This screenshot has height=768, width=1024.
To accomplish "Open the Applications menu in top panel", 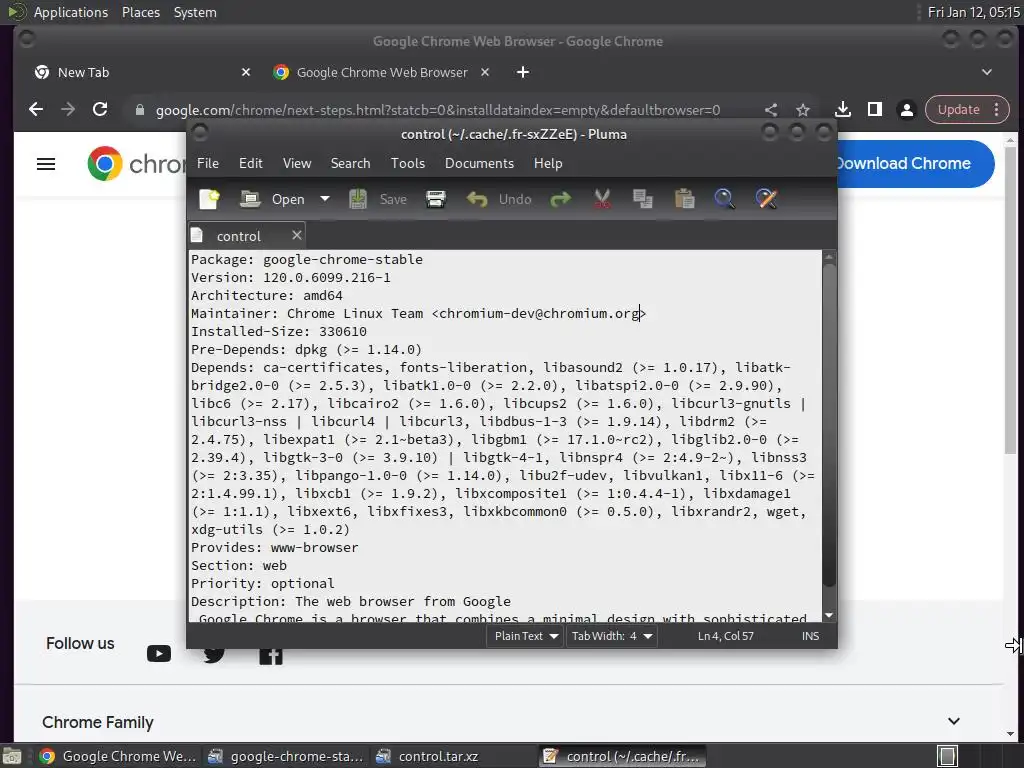I will tap(71, 12).
